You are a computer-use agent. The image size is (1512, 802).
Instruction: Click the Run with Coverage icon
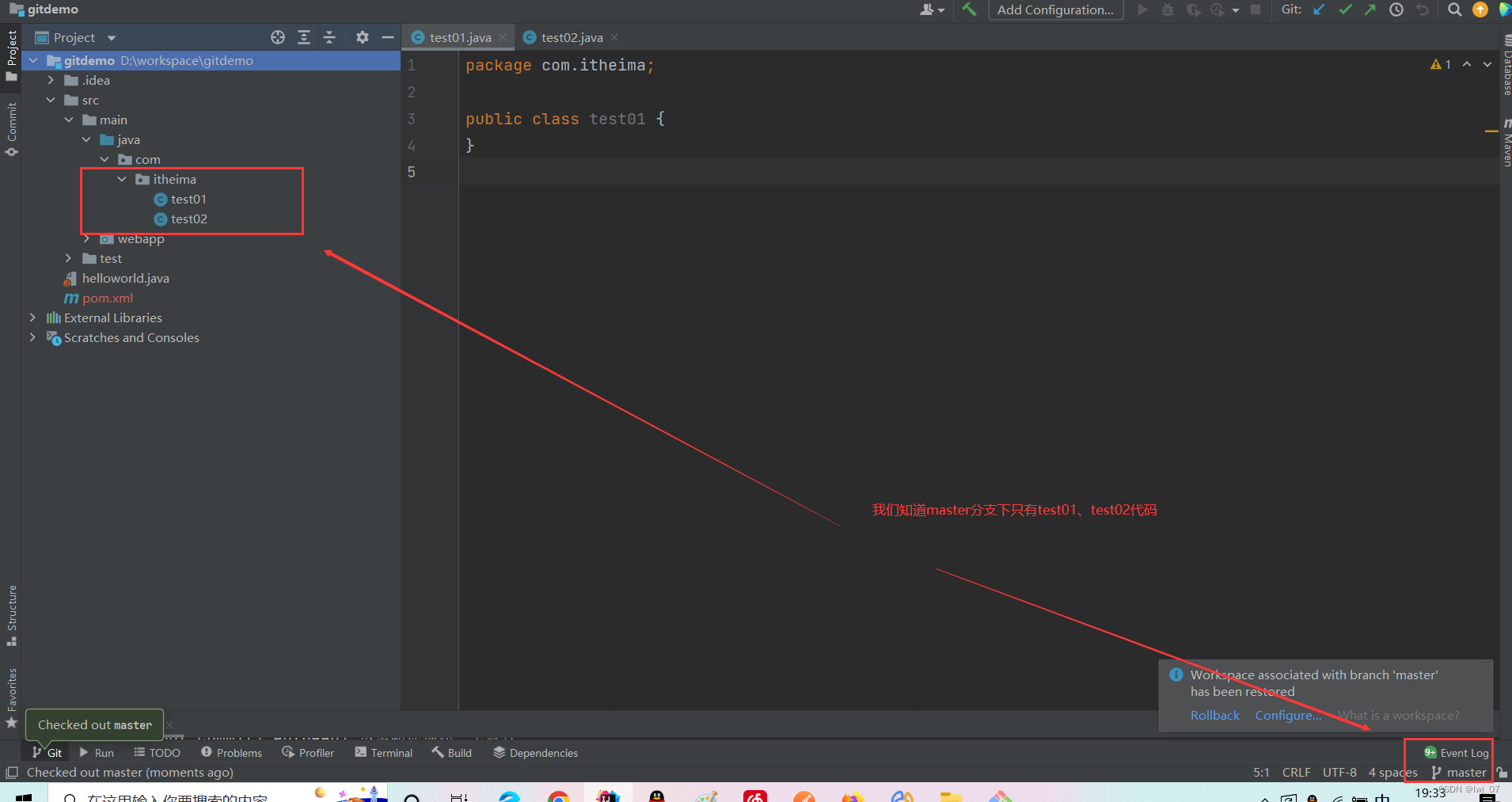(x=1192, y=10)
